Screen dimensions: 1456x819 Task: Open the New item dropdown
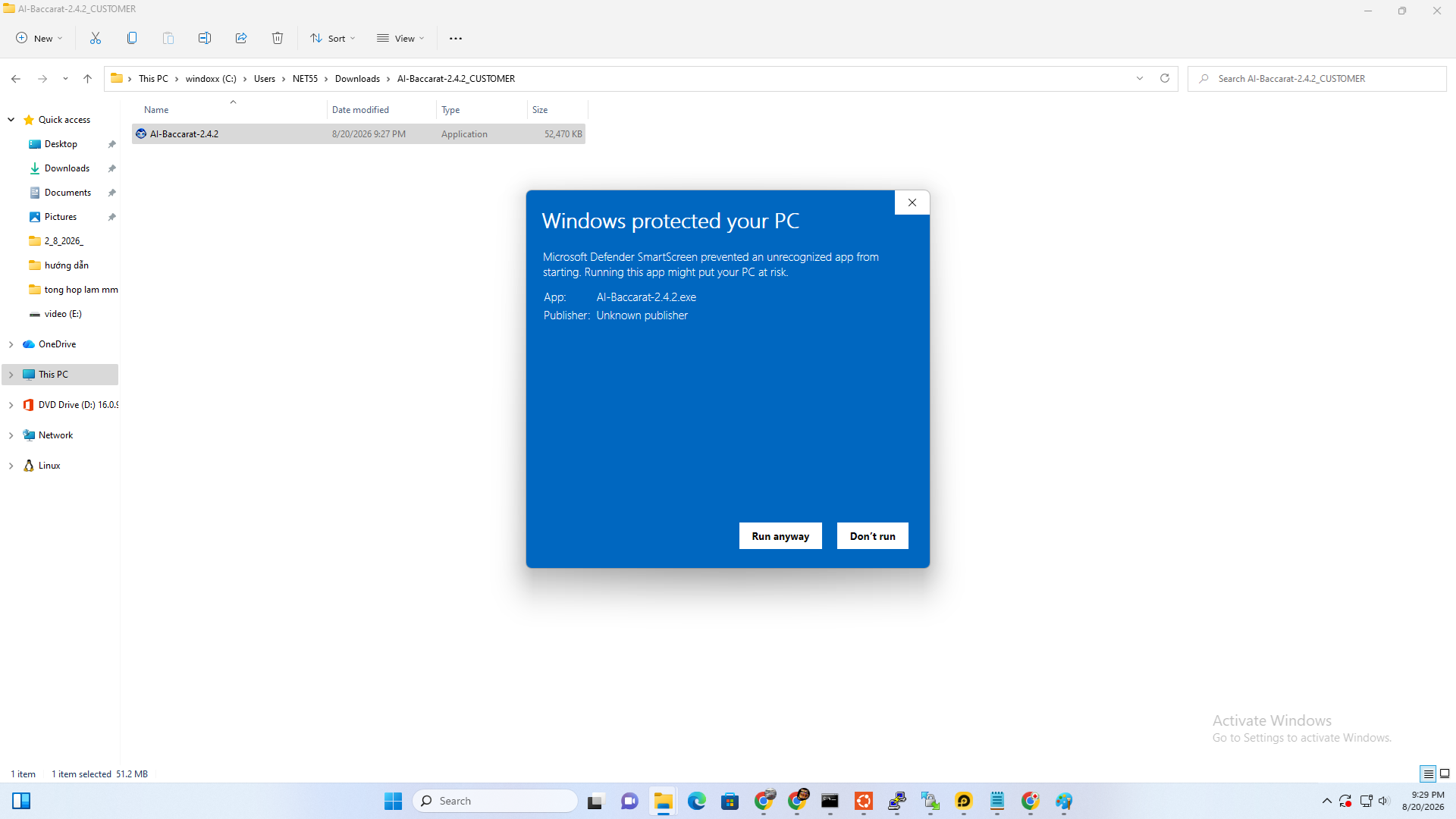39,39
